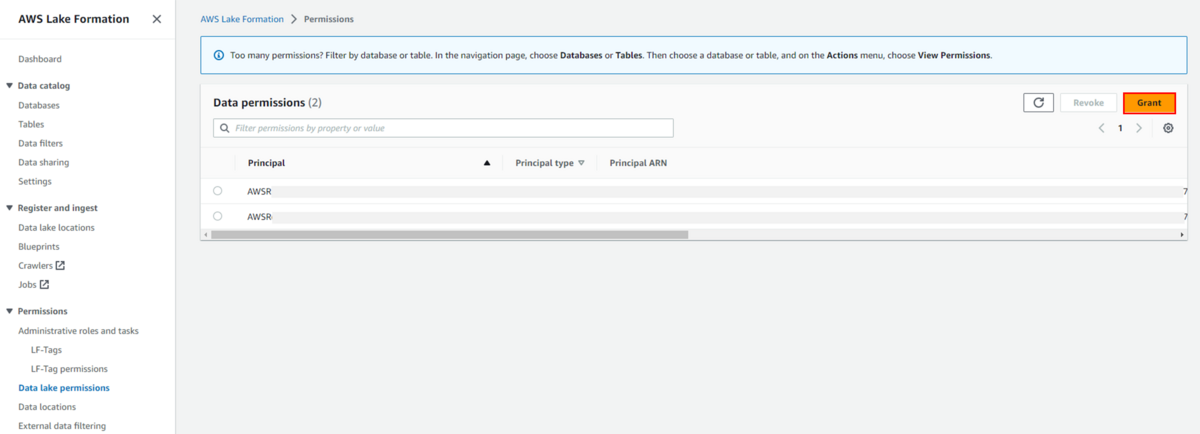1200x434 pixels.
Task: Click the Grant button
Action: click(1149, 103)
